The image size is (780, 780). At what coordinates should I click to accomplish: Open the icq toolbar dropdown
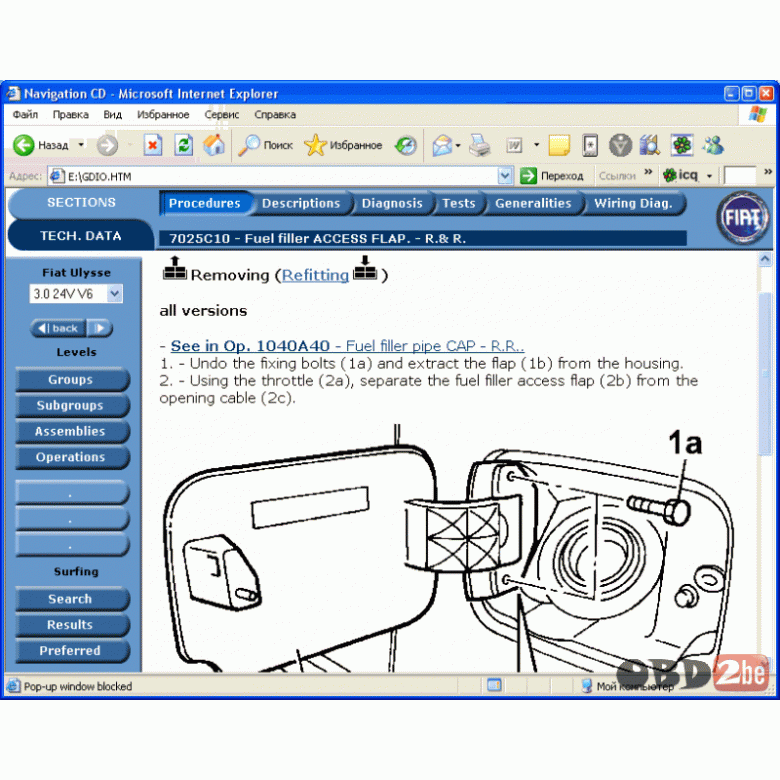click(x=709, y=176)
